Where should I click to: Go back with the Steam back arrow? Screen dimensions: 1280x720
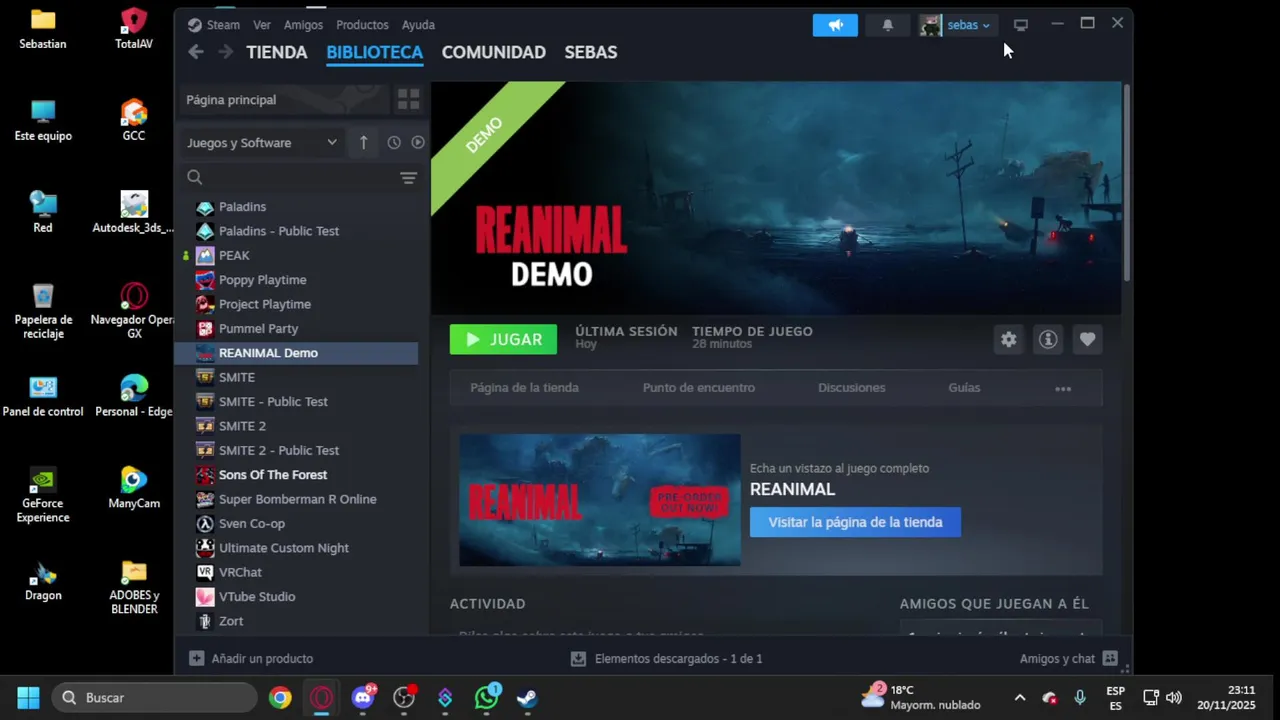point(196,52)
